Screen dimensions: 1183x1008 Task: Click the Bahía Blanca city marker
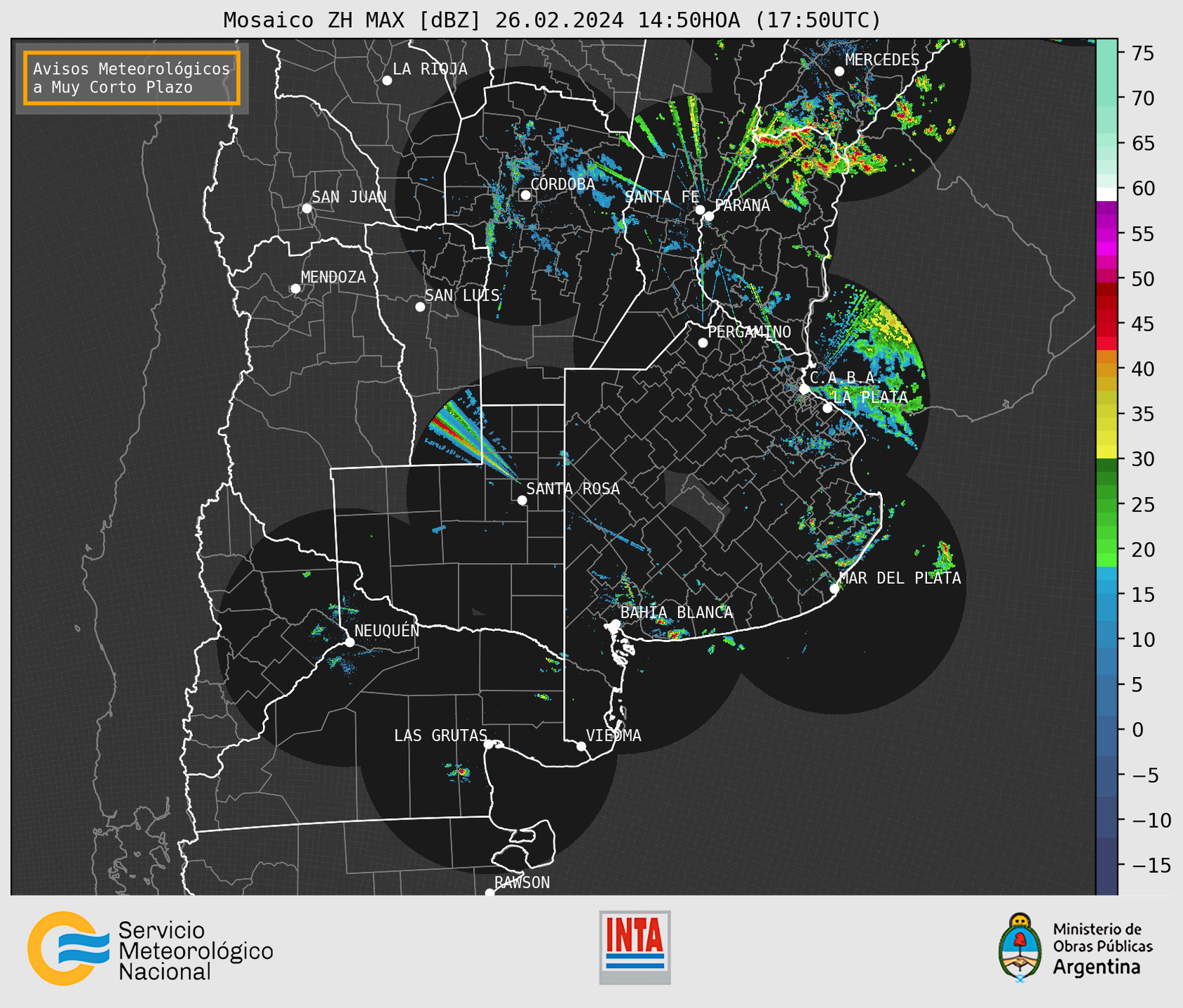[x=615, y=624]
